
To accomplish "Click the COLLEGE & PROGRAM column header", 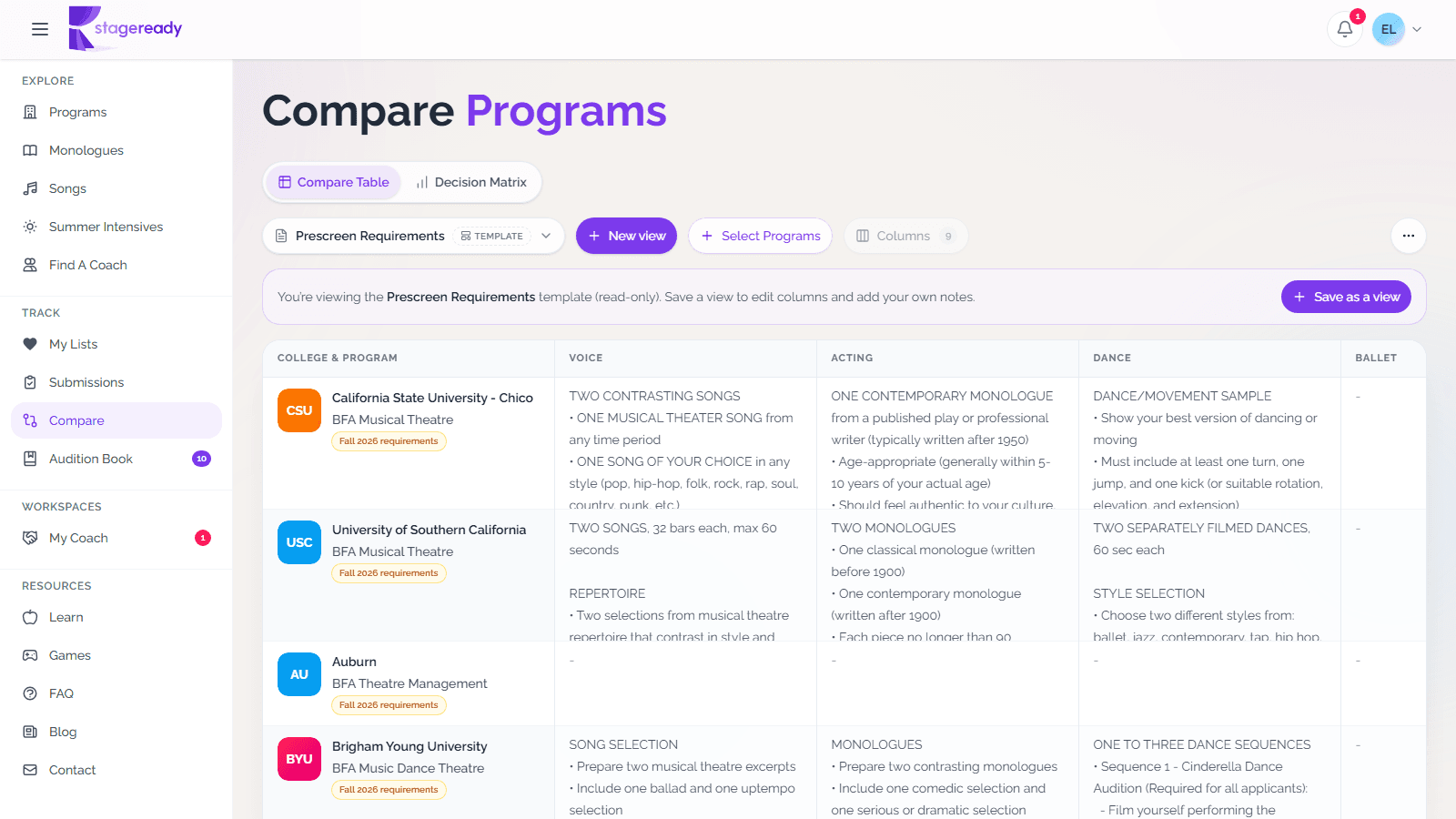I will pyautogui.click(x=338, y=358).
